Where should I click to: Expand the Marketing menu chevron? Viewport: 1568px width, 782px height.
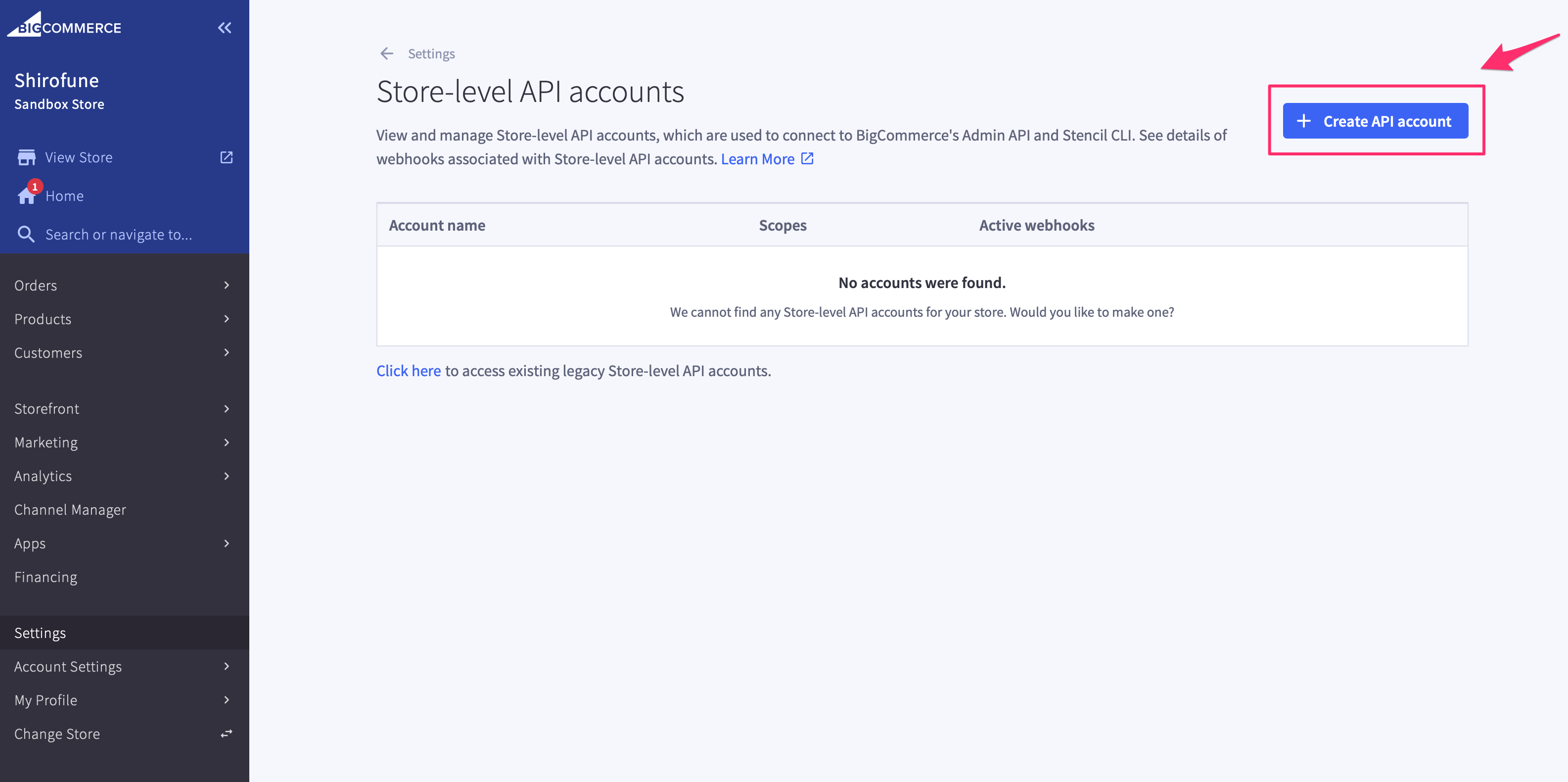227,442
